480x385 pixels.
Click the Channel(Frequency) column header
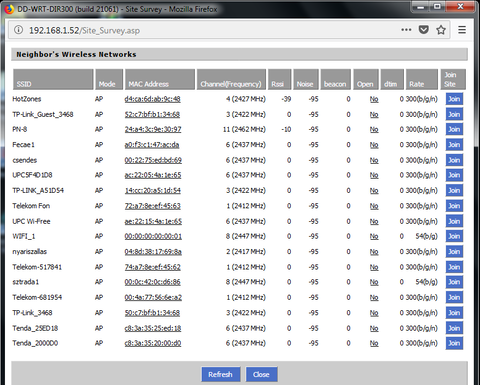pos(231,79)
